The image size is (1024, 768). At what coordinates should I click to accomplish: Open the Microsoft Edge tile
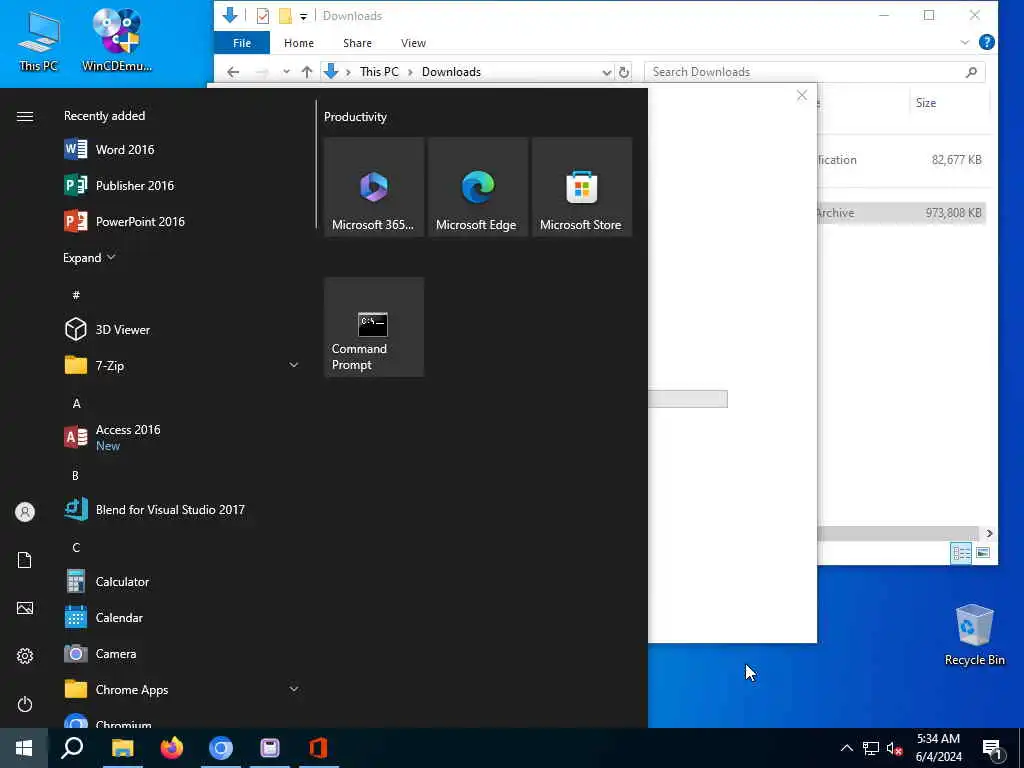point(477,187)
